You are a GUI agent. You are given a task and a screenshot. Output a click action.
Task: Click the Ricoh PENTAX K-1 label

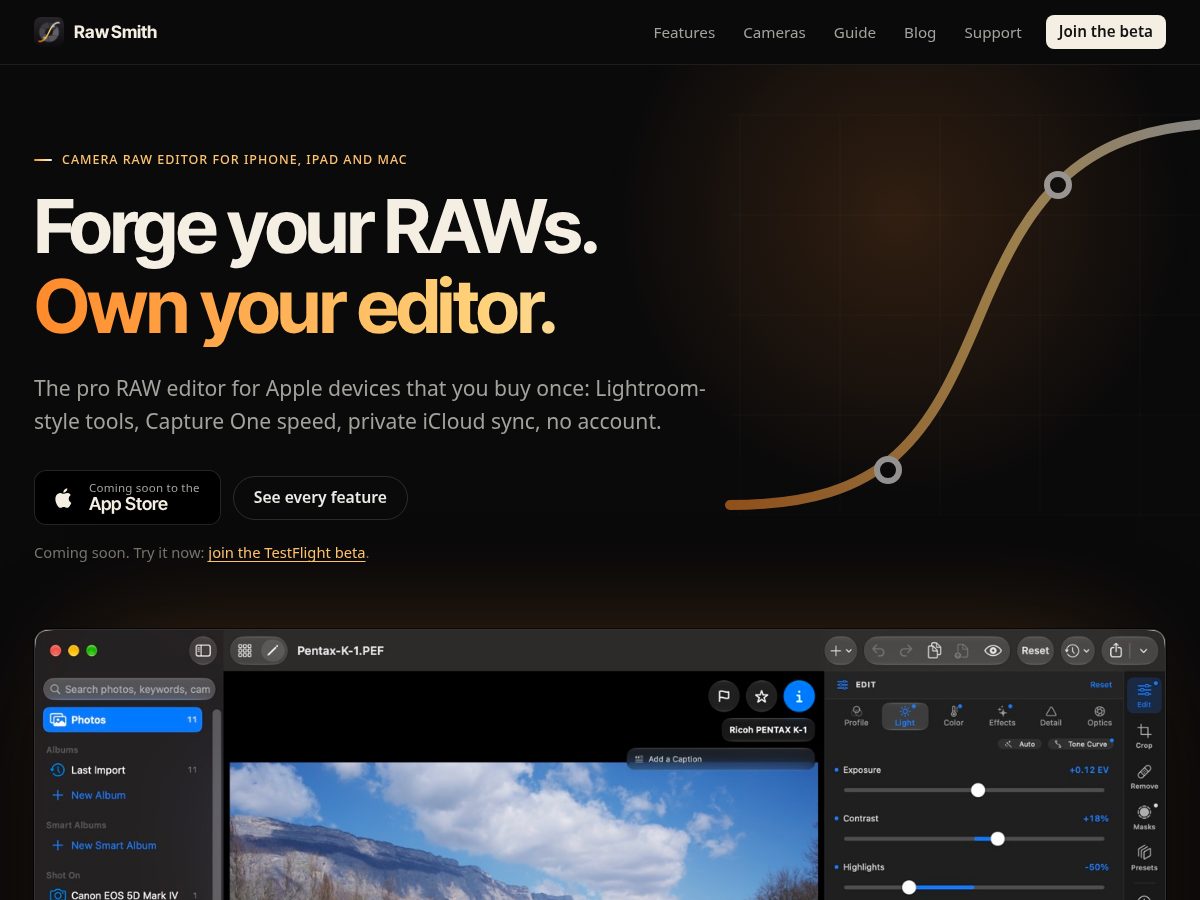point(768,730)
